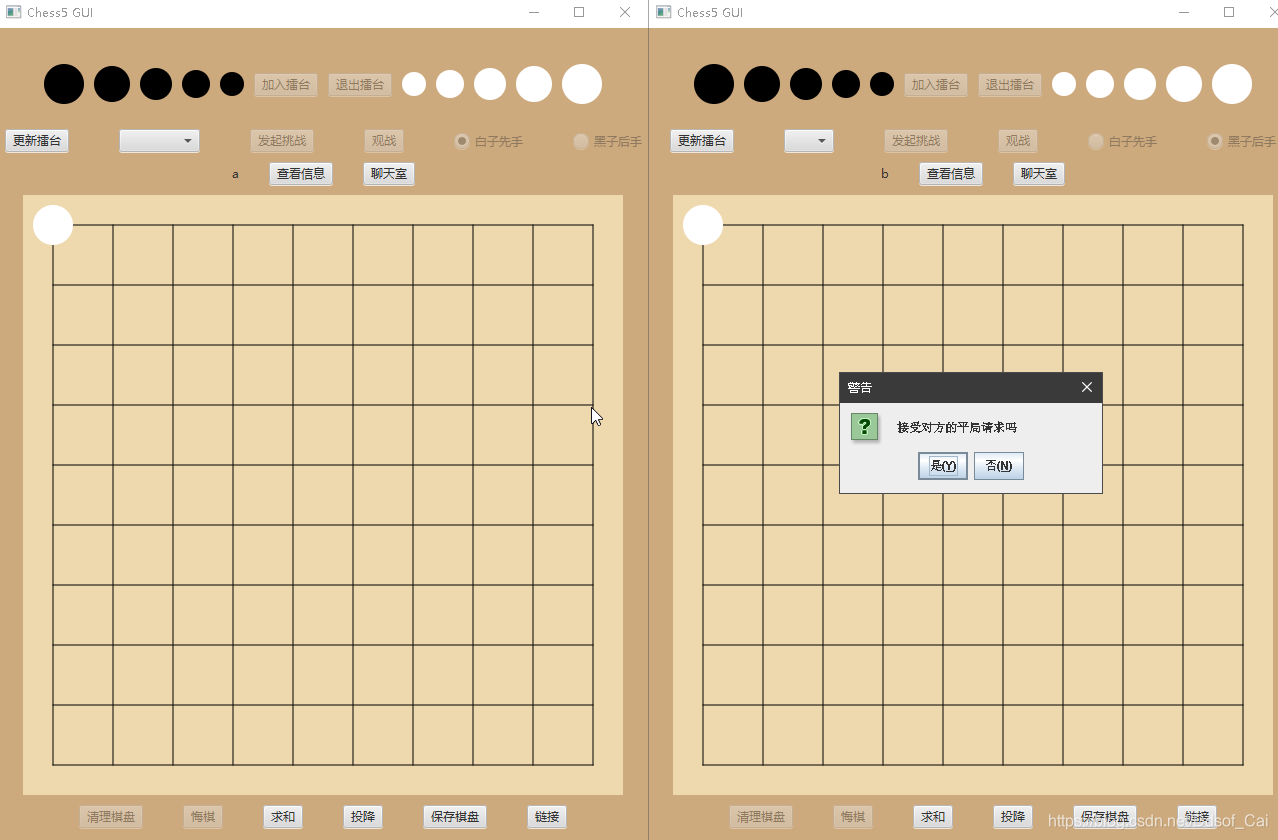Open 聊天室 in right window
This screenshot has height=840, width=1278.
(1039, 174)
